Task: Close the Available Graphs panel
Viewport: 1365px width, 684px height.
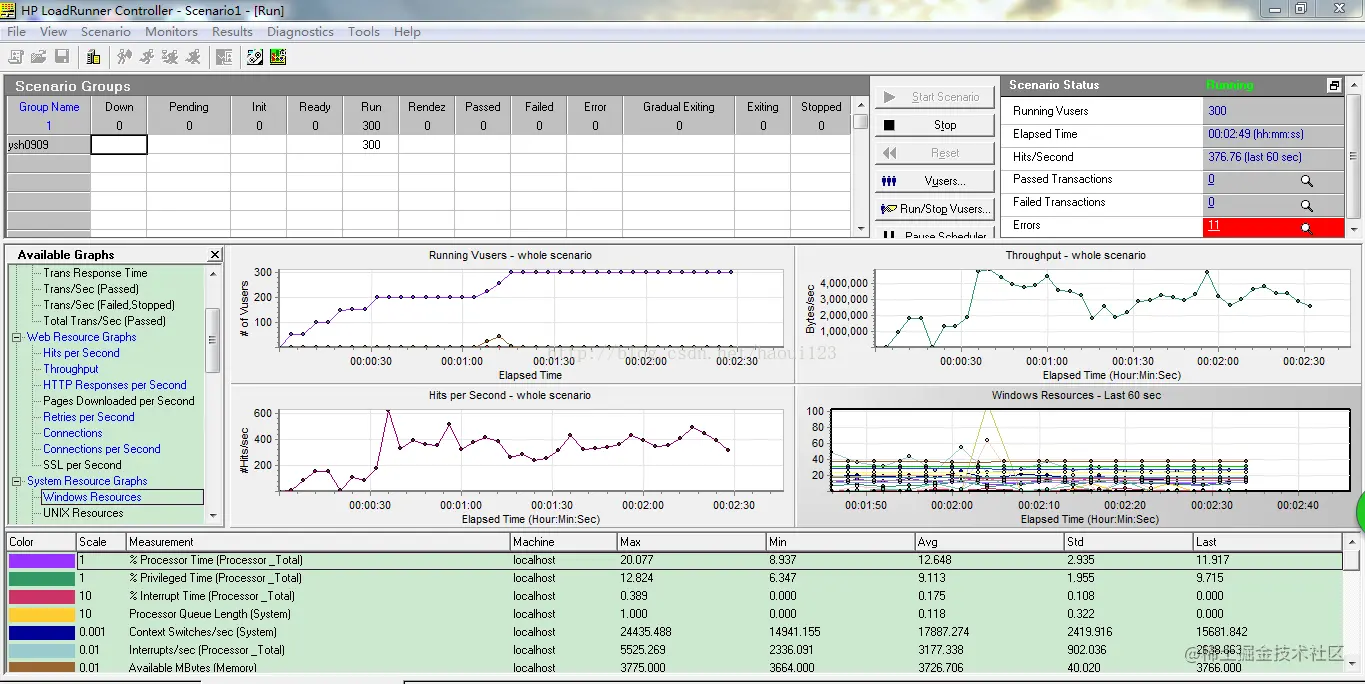Action: coord(214,255)
